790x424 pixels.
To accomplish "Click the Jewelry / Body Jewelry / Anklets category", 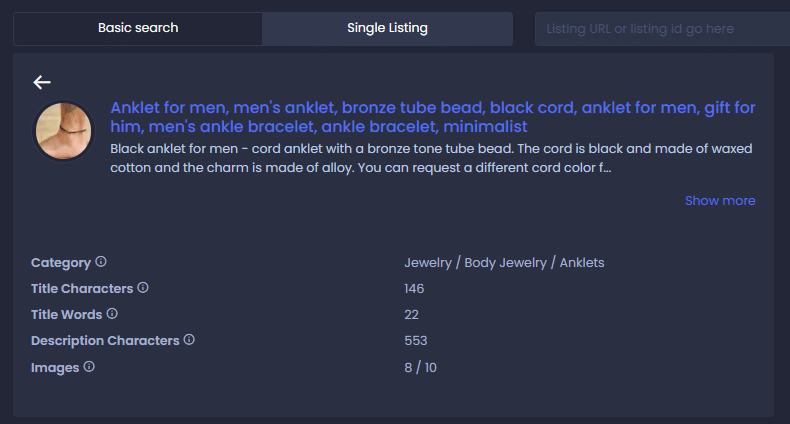I will point(504,263).
